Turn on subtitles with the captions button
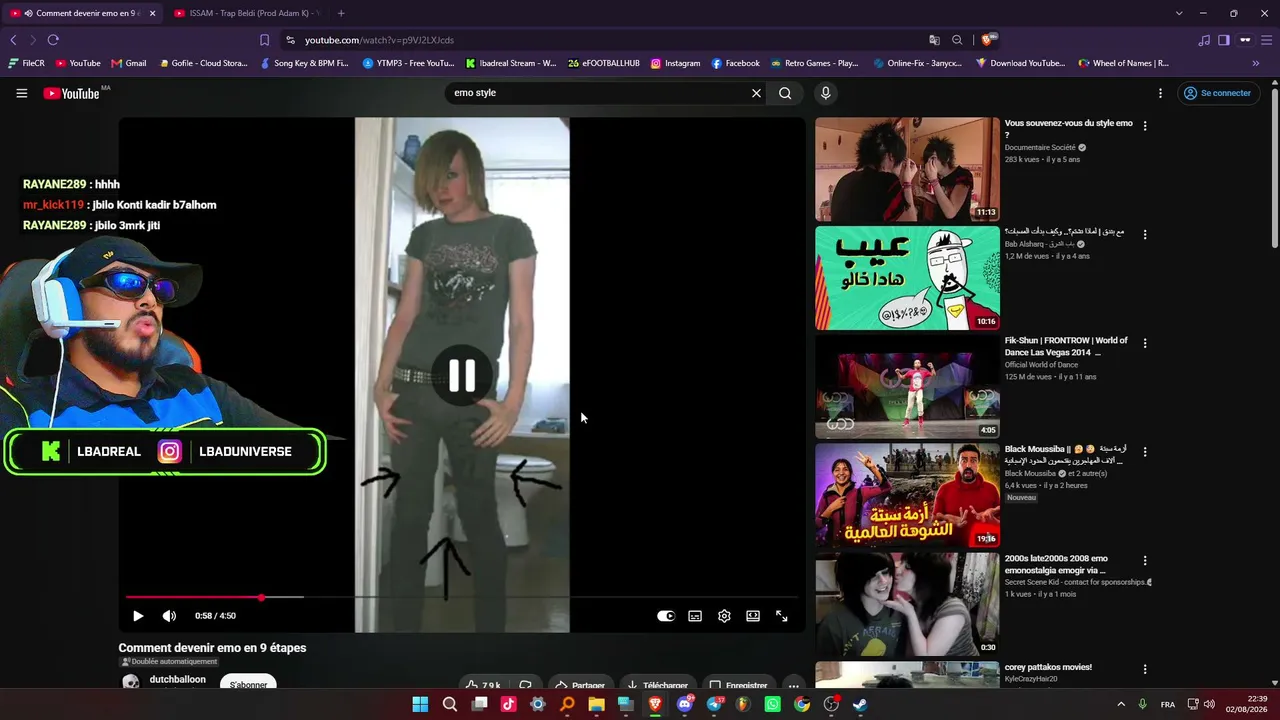1280x720 pixels. tap(695, 616)
